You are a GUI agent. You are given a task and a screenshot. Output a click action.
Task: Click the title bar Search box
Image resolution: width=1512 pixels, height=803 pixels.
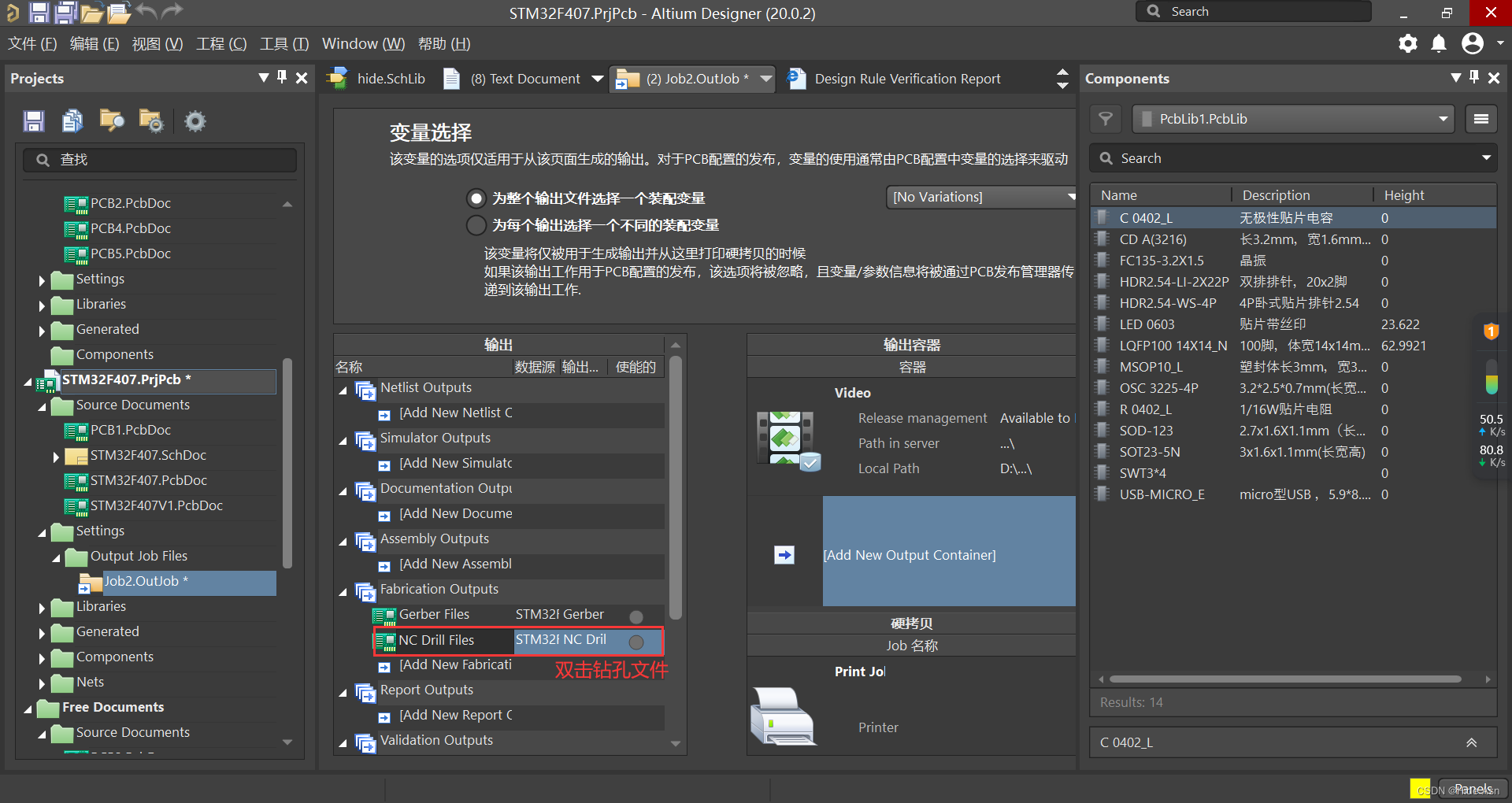pyautogui.click(x=1254, y=11)
